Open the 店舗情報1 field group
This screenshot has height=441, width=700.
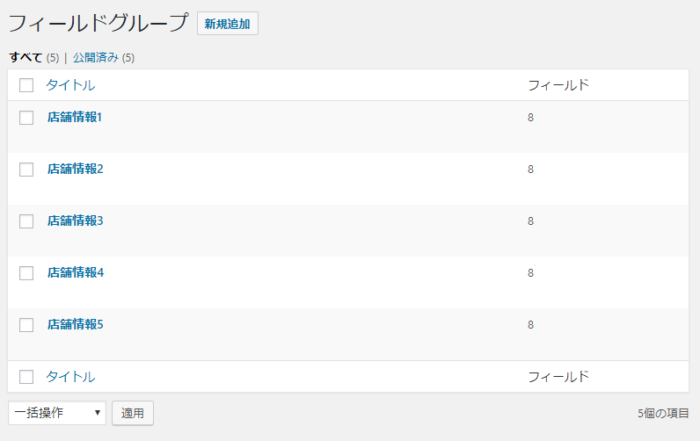(75, 117)
